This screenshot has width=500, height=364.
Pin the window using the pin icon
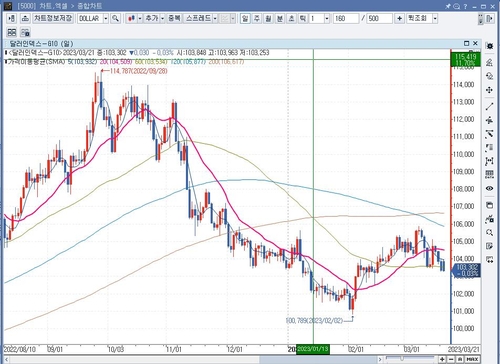click(x=448, y=6)
